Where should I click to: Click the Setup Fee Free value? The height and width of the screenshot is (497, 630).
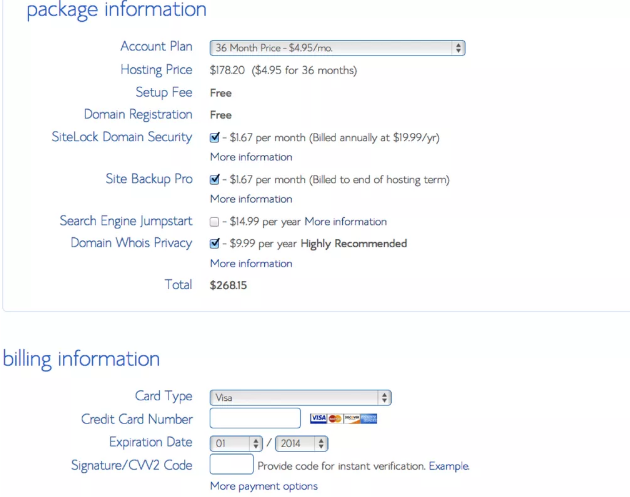[x=221, y=93]
